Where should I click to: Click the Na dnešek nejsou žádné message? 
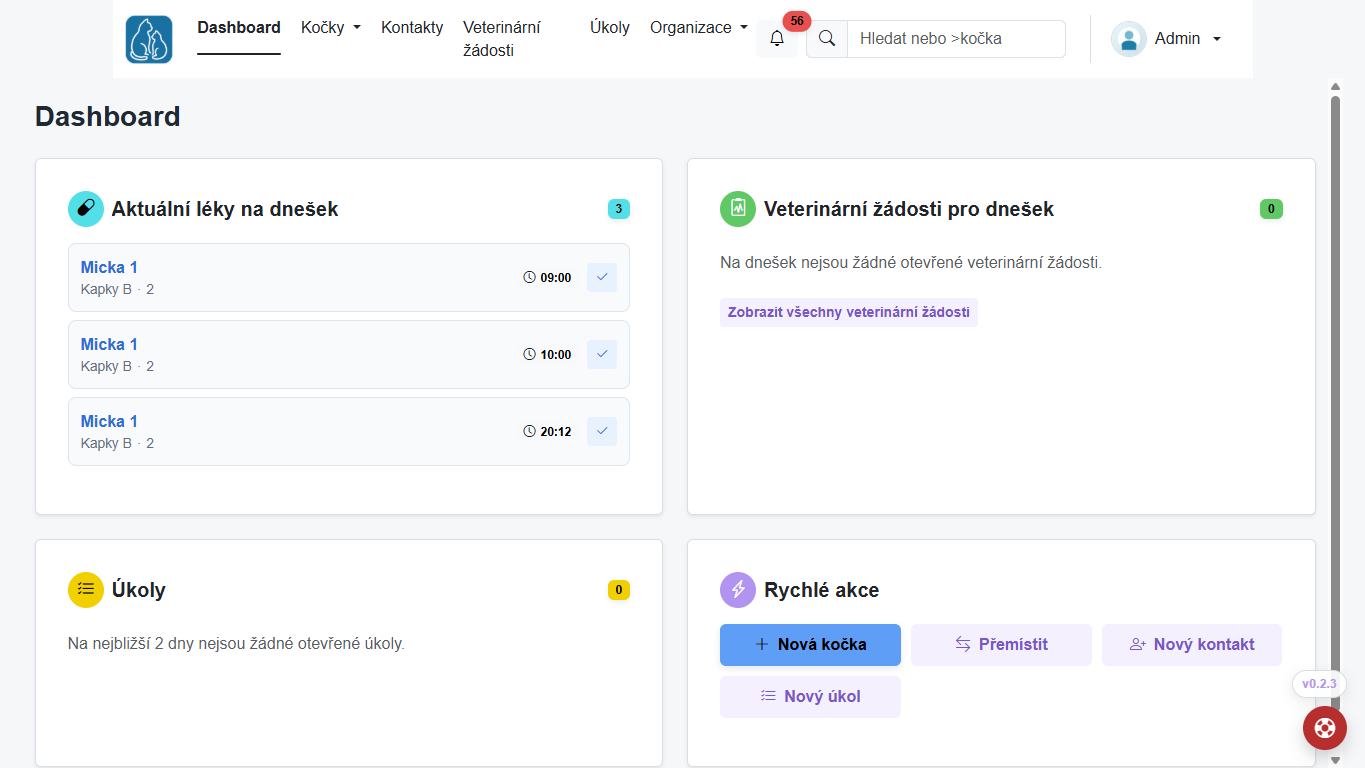(x=911, y=263)
